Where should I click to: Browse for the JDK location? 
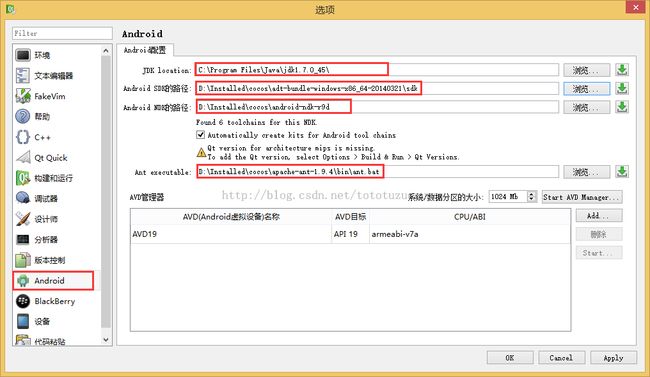586,70
